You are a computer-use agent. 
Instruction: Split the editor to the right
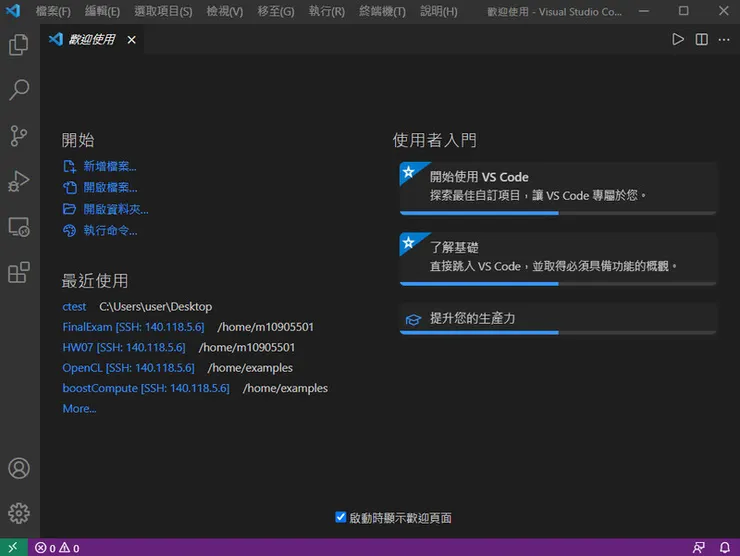coord(701,39)
